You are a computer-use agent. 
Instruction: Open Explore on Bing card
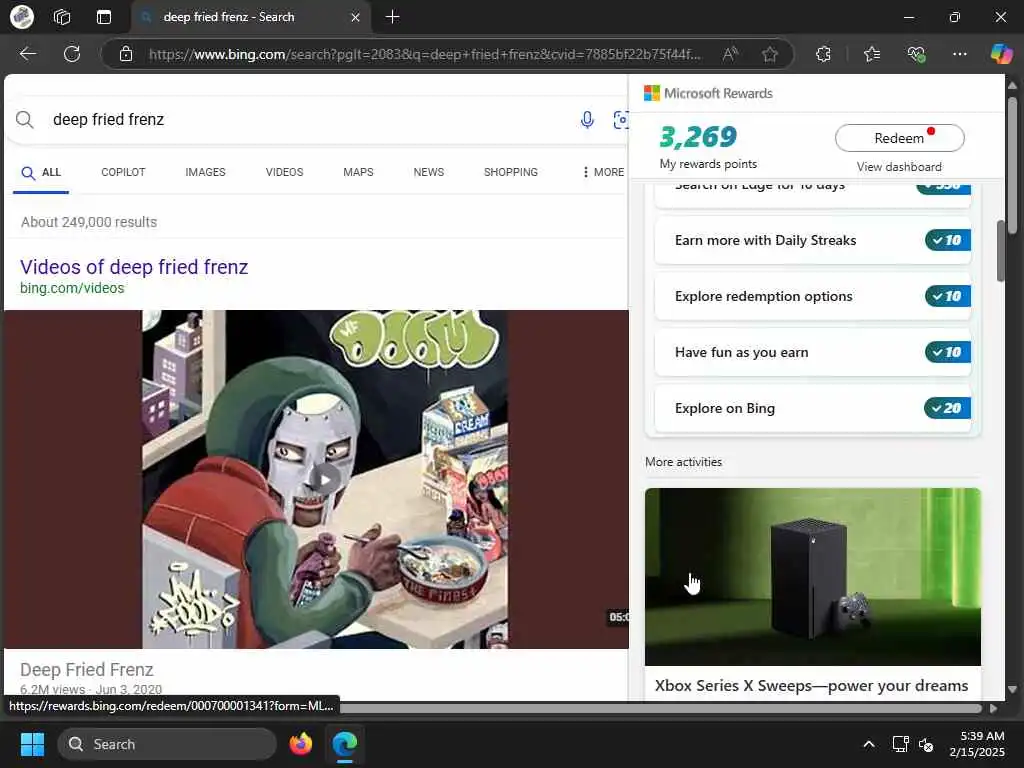tap(812, 408)
